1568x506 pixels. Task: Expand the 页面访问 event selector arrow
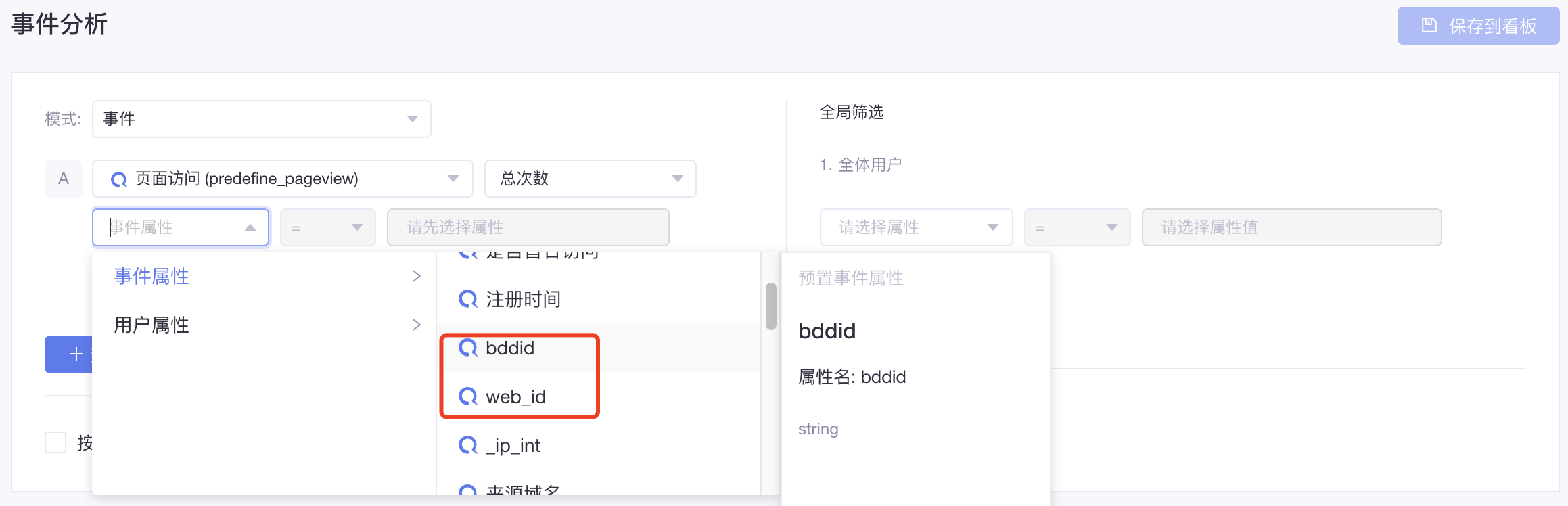(453, 179)
